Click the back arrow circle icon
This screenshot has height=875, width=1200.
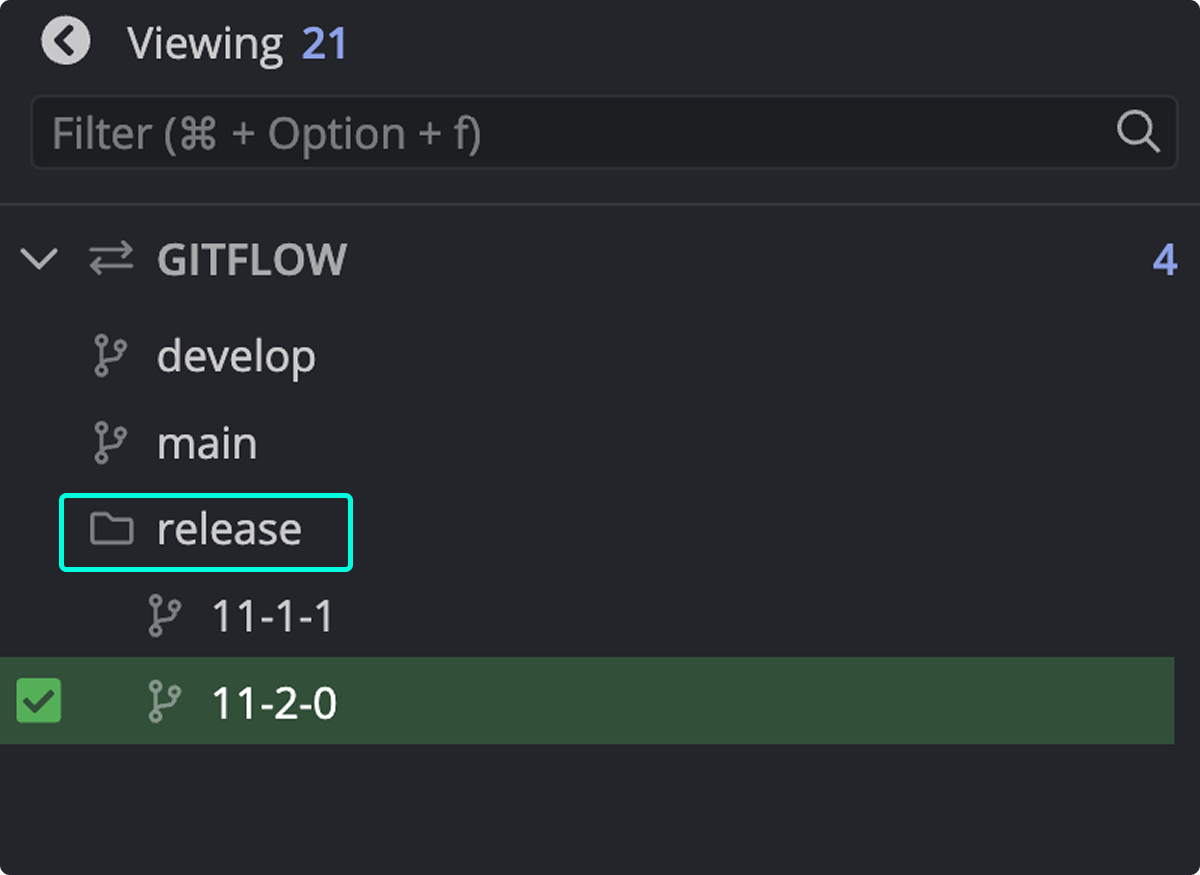[64, 41]
